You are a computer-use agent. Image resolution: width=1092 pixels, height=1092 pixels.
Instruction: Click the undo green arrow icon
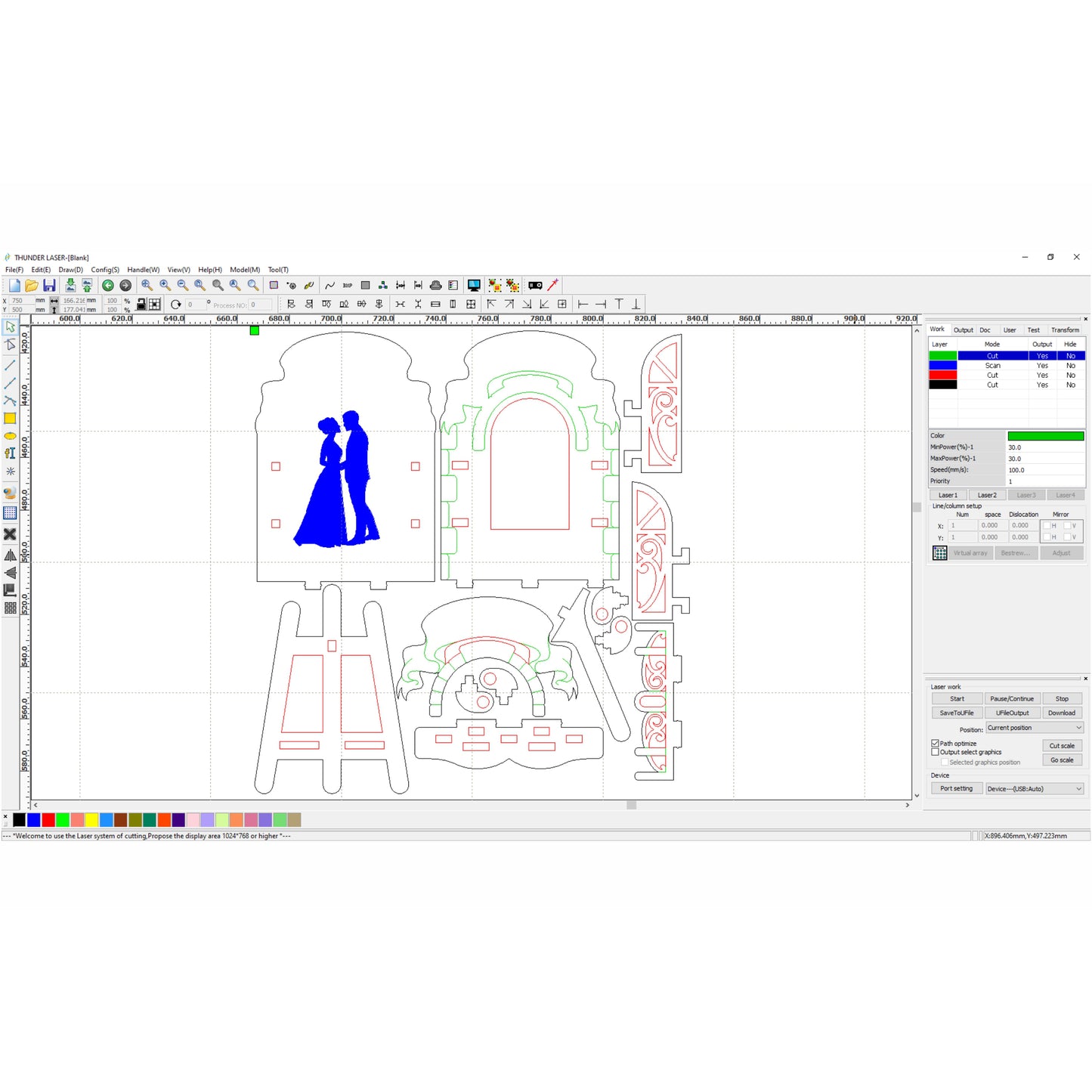[108, 286]
